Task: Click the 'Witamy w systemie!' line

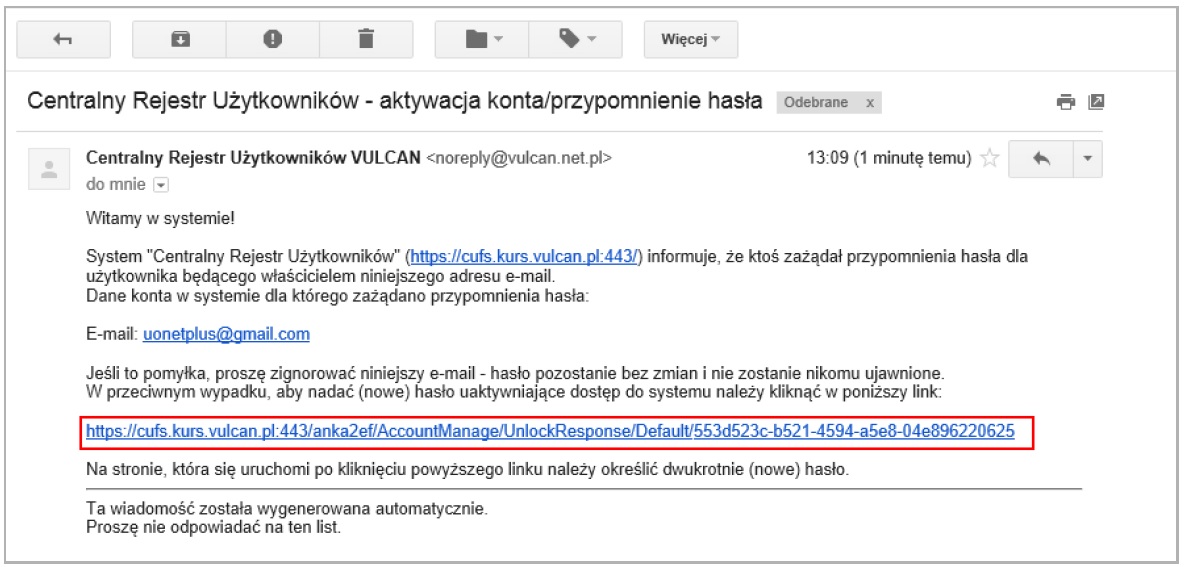Action: pyautogui.click(x=161, y=220)
